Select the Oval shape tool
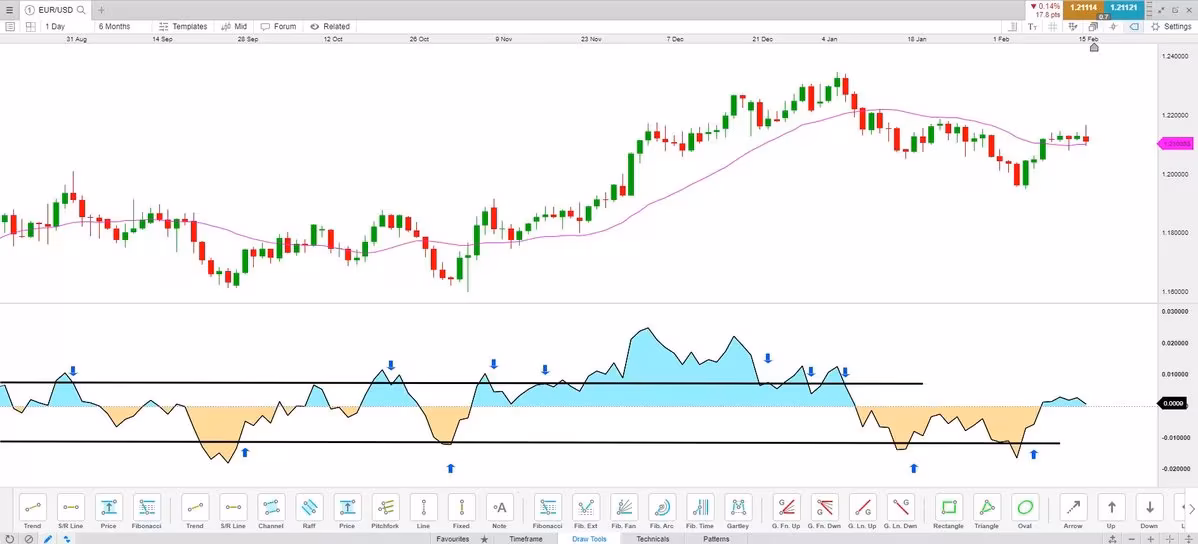The image size is (1198, 544). point(1023,508)
